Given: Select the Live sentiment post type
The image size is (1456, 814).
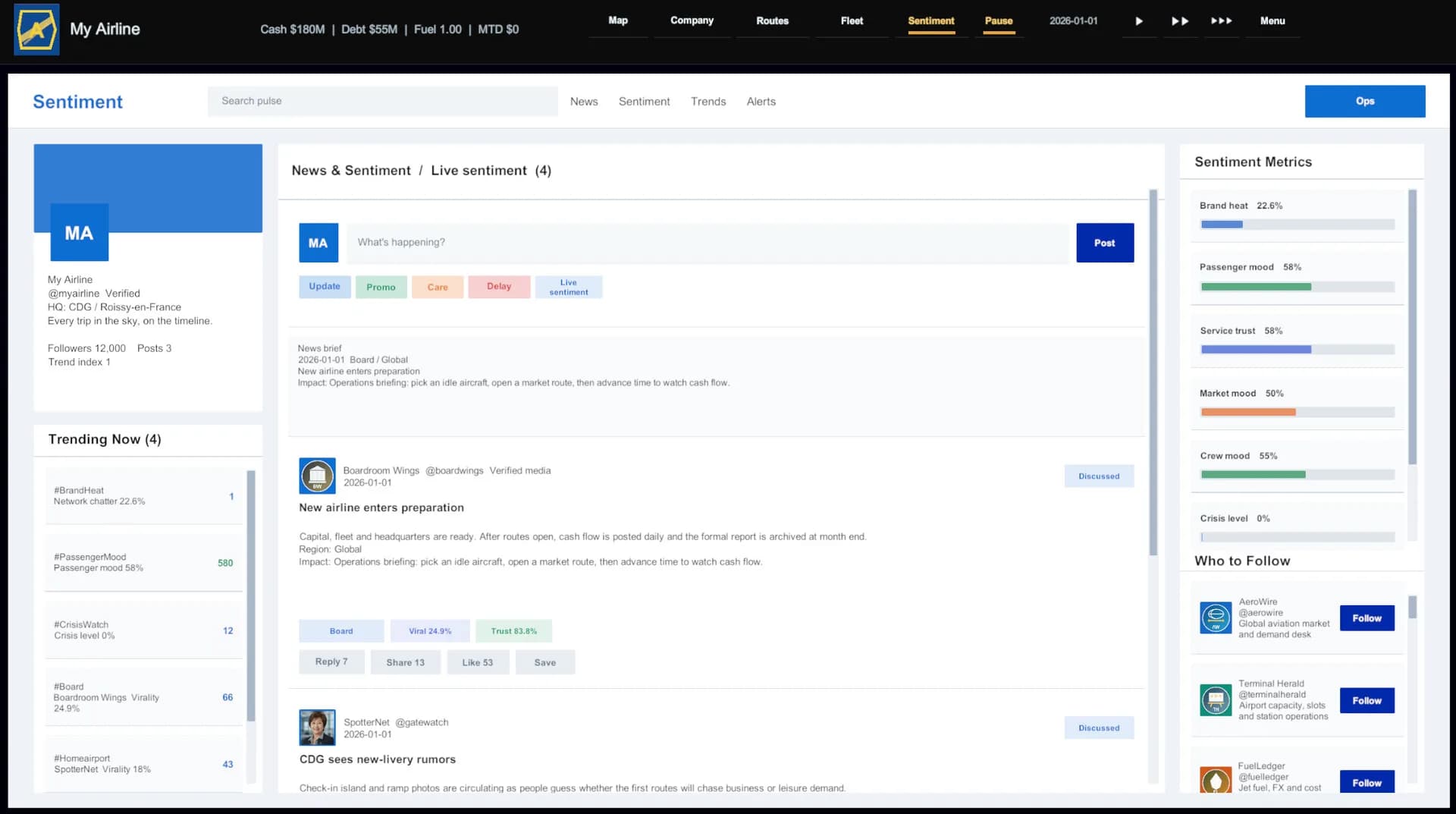Looking at the screenshot, I should tap(569, 287).
